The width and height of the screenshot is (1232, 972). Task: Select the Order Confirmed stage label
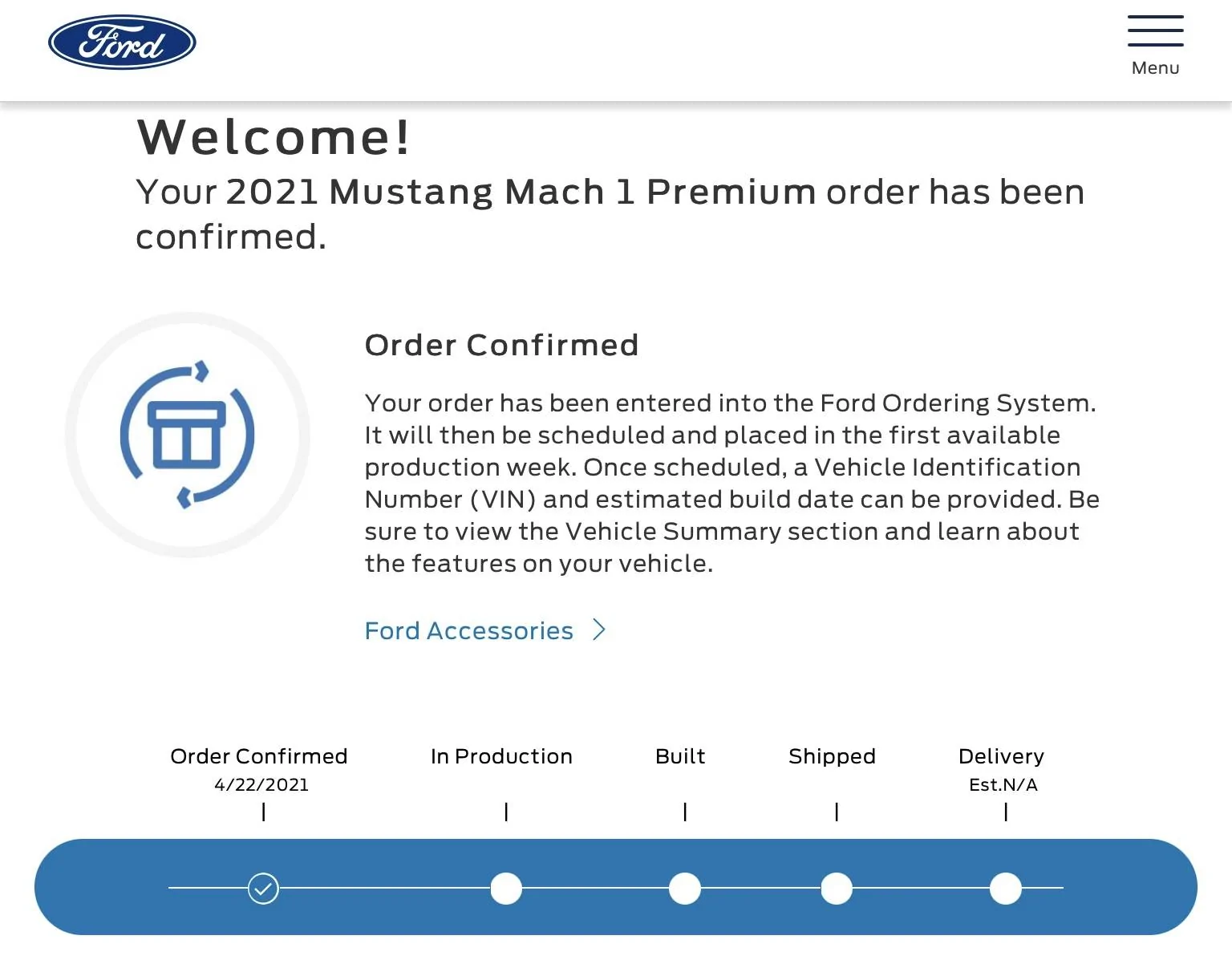(x=259, y=756)
